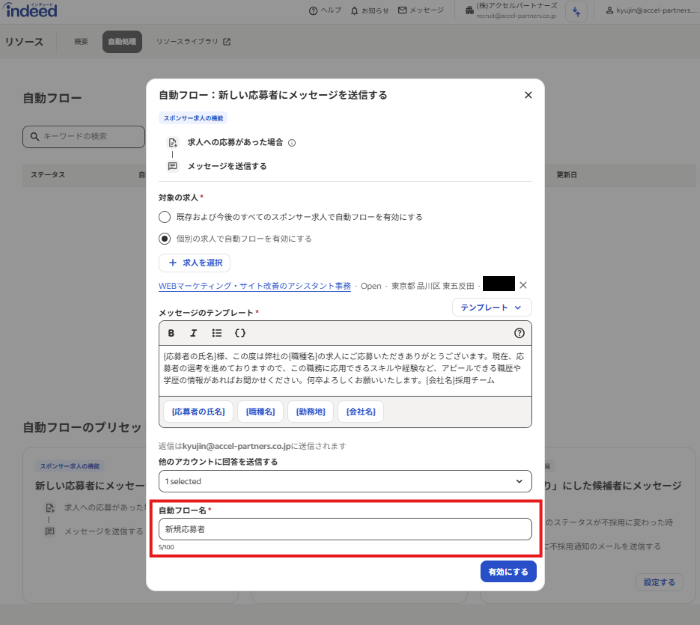The image size is (700, 625).
Task: Click the 求人を選択 button
Action: pos(195,263)
